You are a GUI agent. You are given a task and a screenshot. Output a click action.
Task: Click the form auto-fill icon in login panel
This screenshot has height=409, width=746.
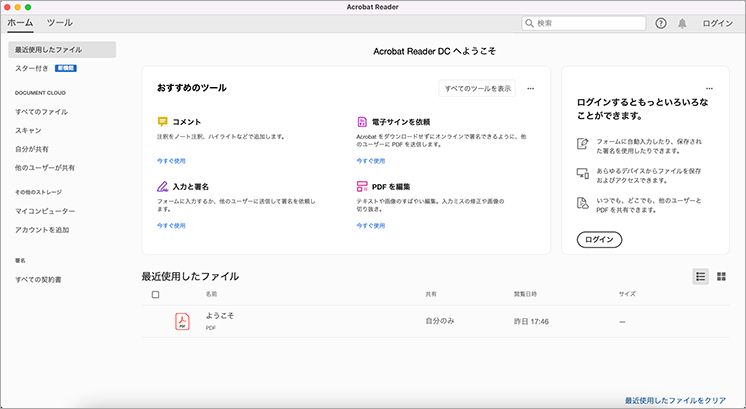(582, 143)
